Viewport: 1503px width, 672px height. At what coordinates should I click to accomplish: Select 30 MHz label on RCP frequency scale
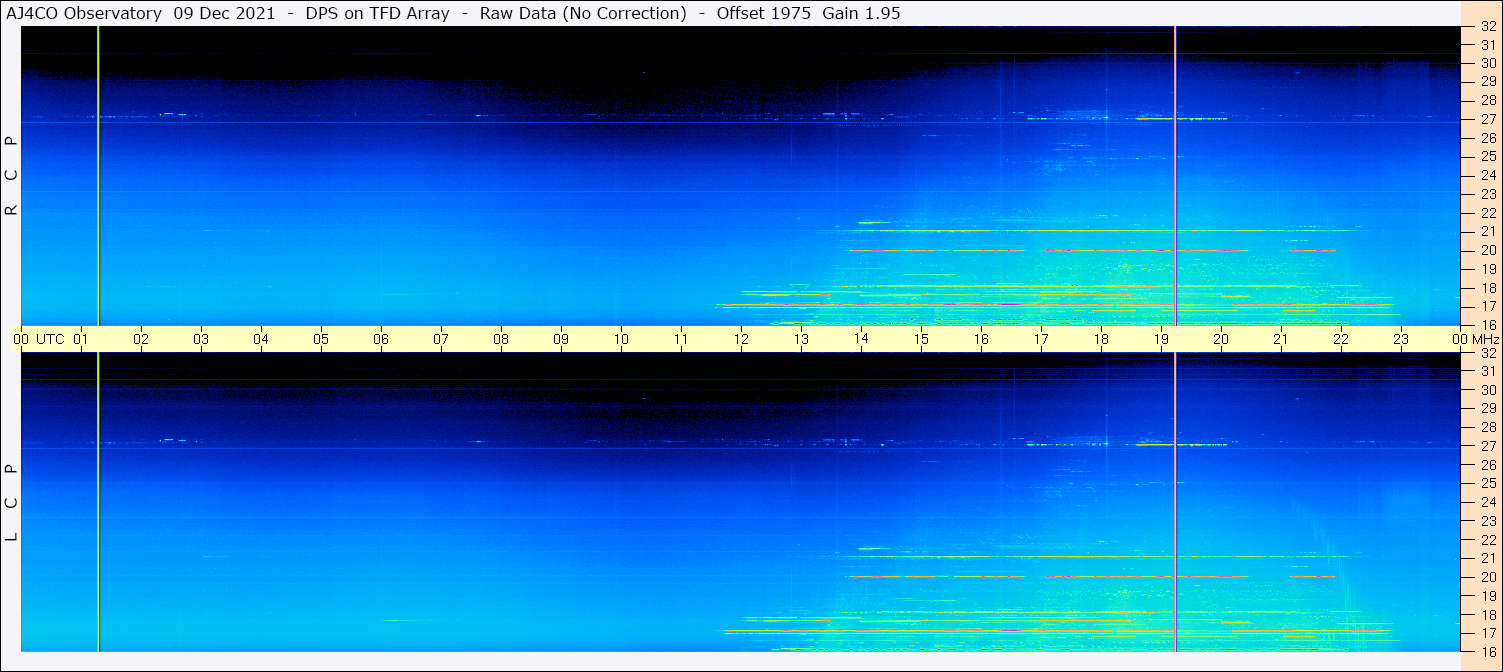tap(1488, 63)
